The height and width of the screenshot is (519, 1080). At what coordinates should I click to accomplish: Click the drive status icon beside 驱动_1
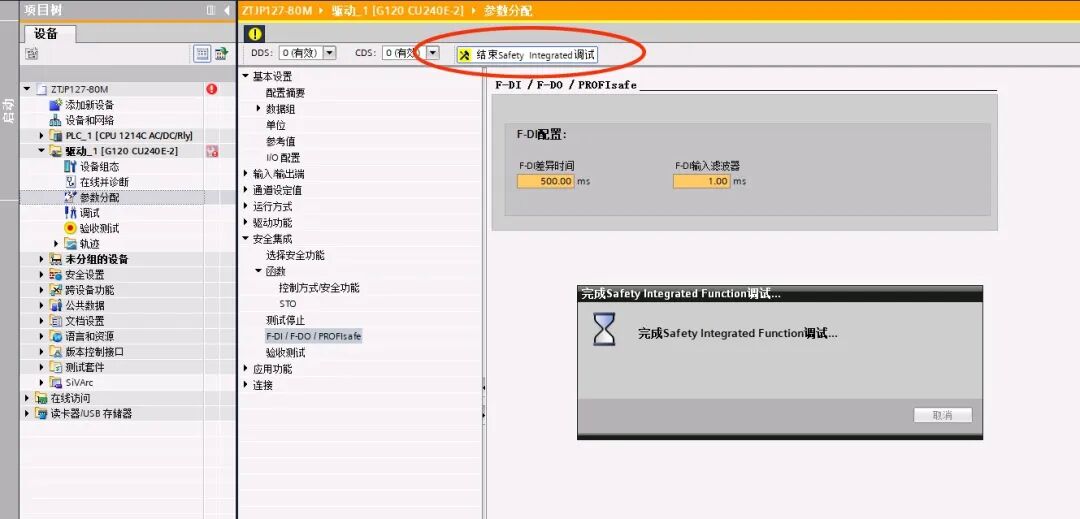212,151
